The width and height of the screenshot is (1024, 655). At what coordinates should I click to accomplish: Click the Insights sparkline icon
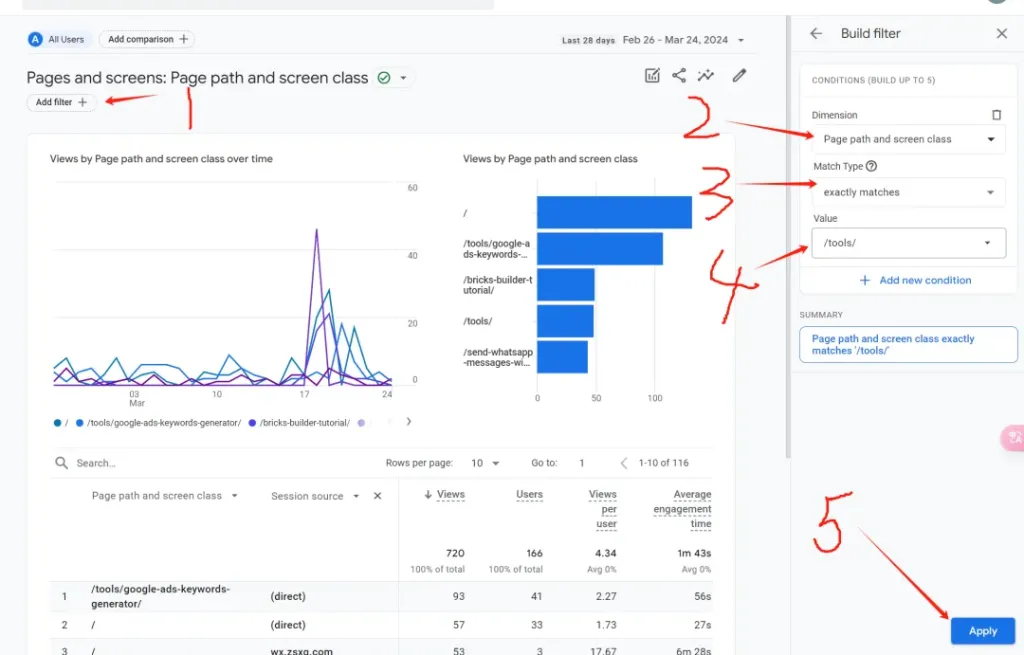click(x=706, y=76)
